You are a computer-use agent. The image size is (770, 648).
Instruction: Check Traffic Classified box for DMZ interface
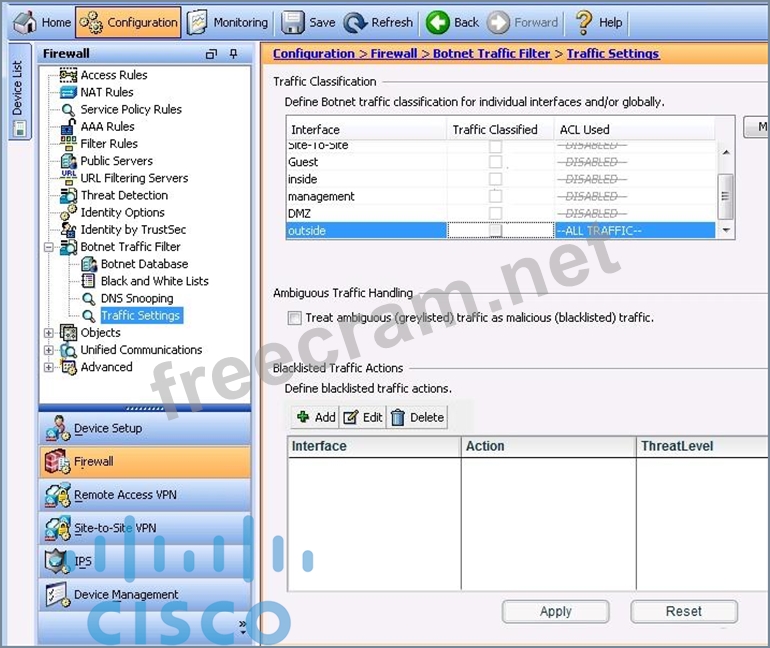(x=495, y=214)
